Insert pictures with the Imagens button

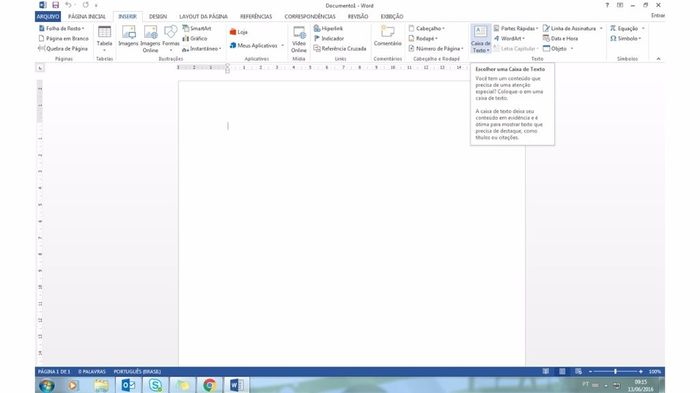point(128,37)
